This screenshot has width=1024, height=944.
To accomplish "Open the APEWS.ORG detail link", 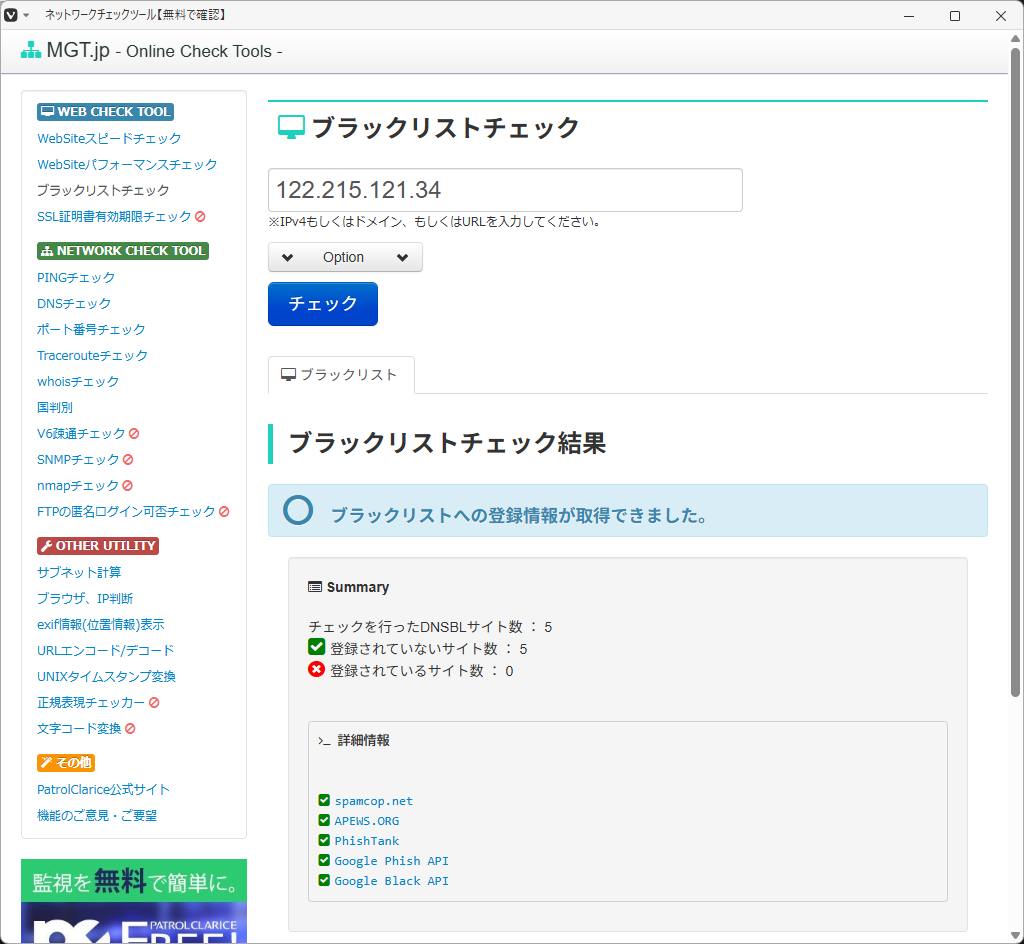I will [x=367, y=821].
